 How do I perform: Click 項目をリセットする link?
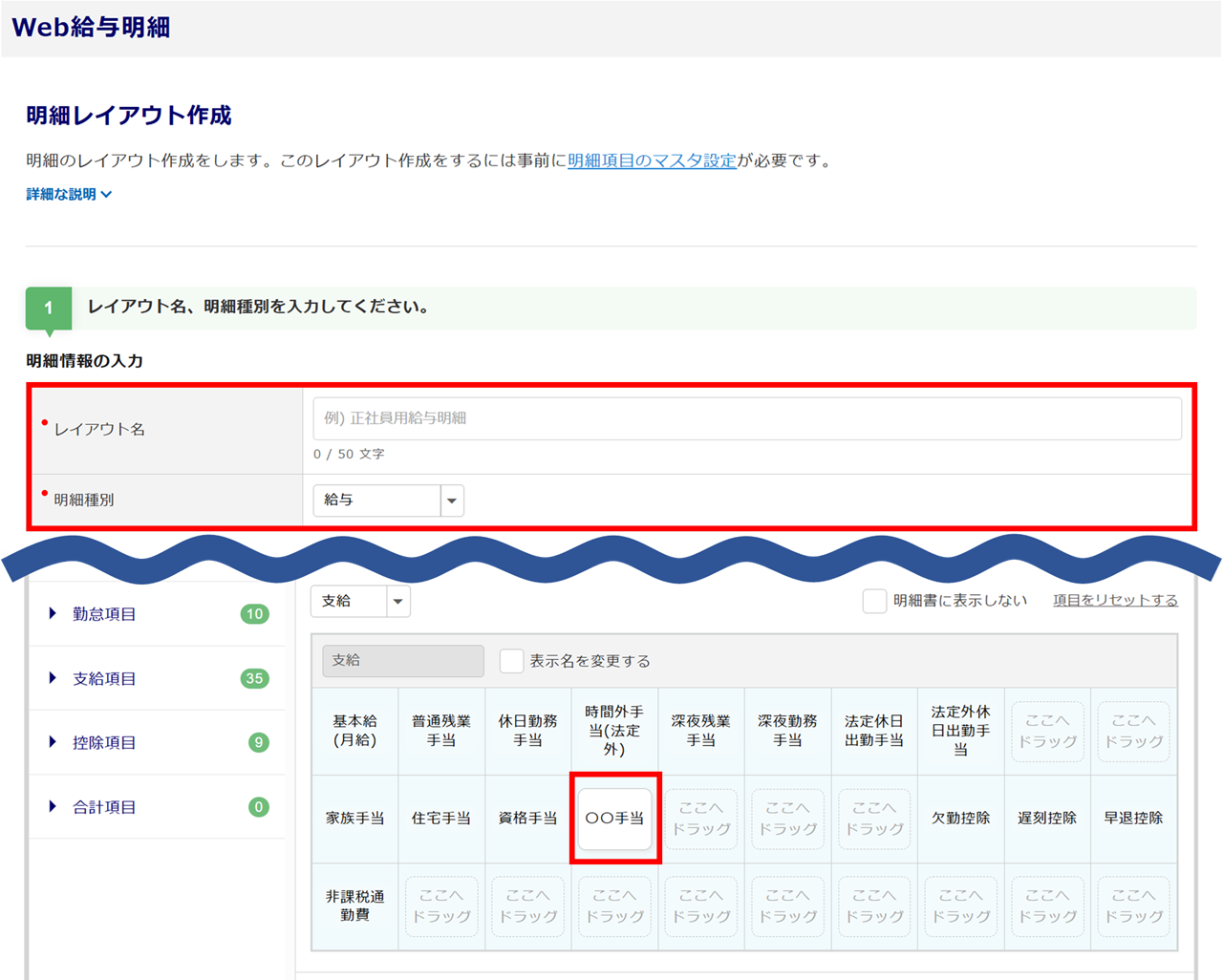point(1115,601)
